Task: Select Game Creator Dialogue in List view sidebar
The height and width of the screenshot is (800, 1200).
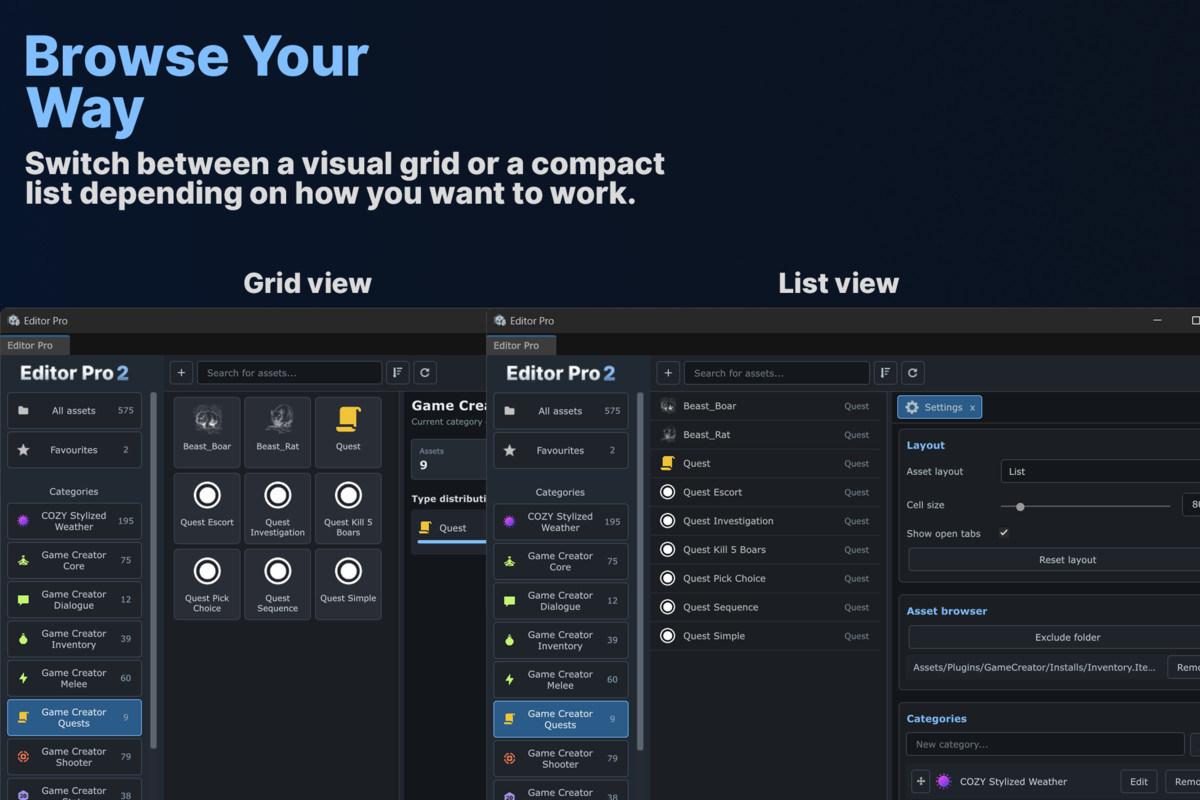Action: point(560,601)
